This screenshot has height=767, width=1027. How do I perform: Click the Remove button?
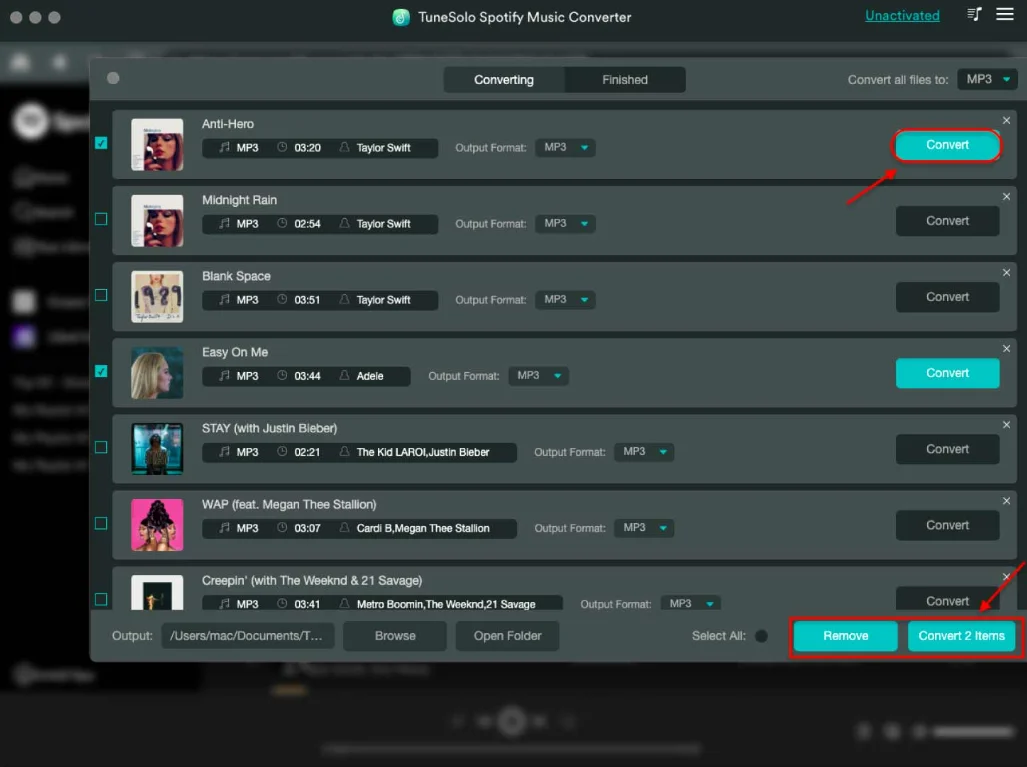point(846,635)
